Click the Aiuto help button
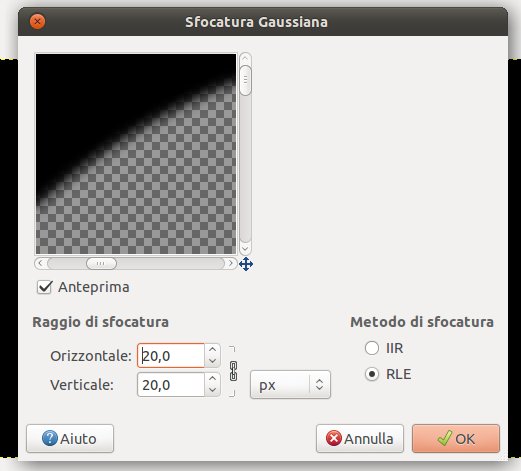The width and height of the screenshot is (521, 471). click(x=70, y=439)
